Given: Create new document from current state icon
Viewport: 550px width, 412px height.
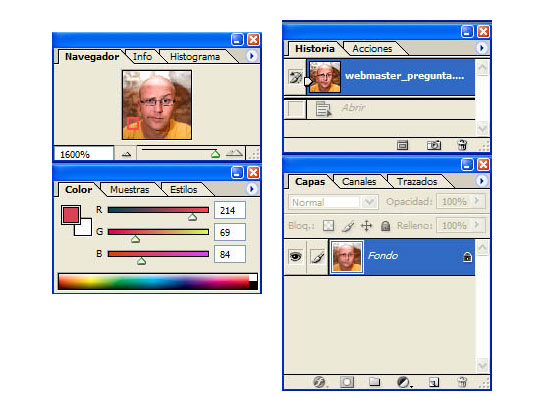Looking at the screenshot, I should [402, 145].
